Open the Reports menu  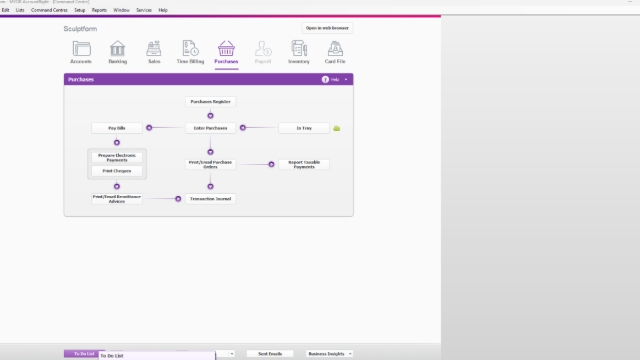(x=99, y=10)
